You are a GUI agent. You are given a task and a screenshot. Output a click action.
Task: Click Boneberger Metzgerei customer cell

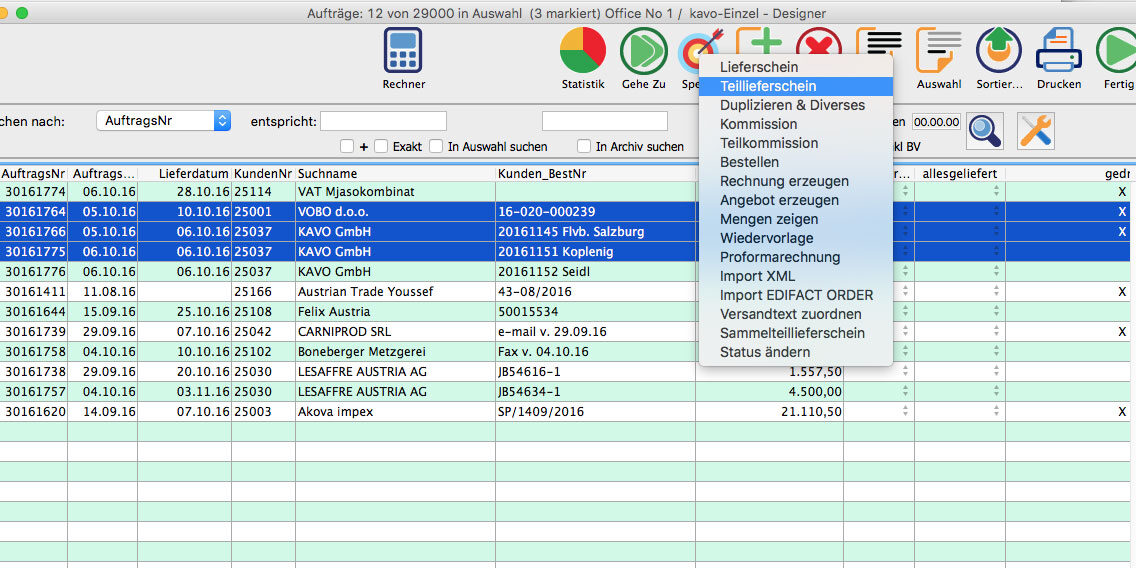(396, 352)
